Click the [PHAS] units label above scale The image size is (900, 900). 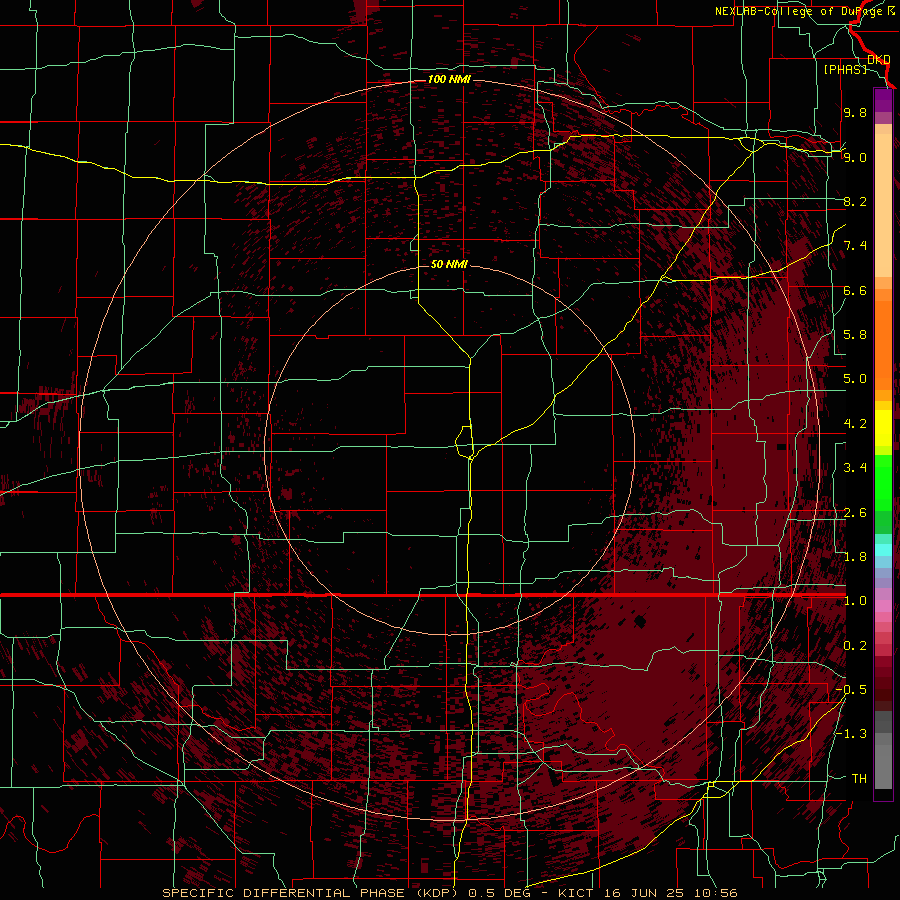click(845, 69)
